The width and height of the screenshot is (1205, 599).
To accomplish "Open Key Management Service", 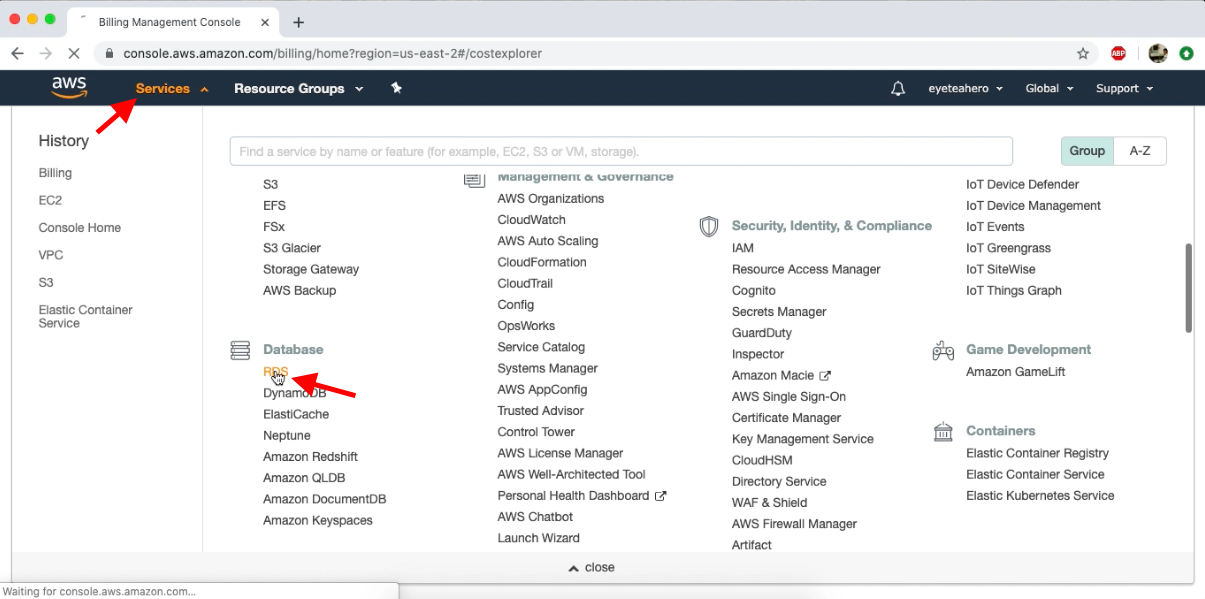I will pyautogui.click(x=803, y=439).
